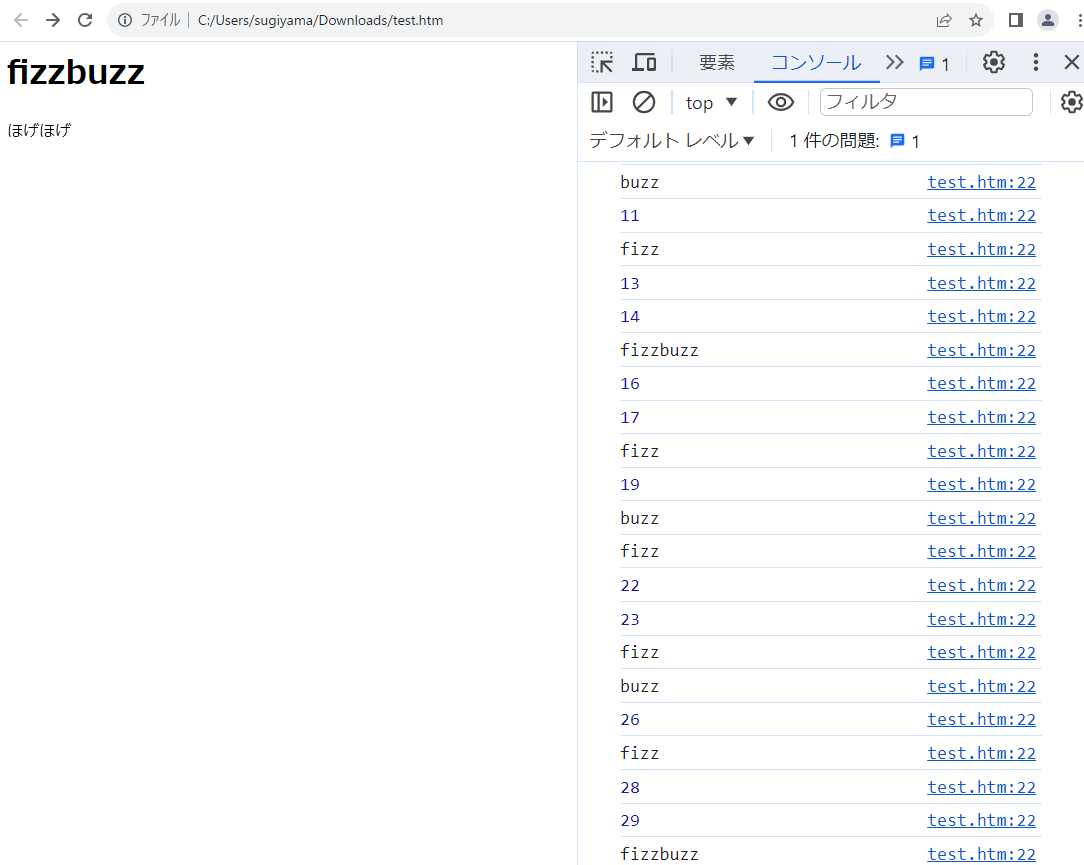The width and height of the screenshot is (1084, 865).
Task: Click the inspect element picker icon
Action: (x=602, y=62)
